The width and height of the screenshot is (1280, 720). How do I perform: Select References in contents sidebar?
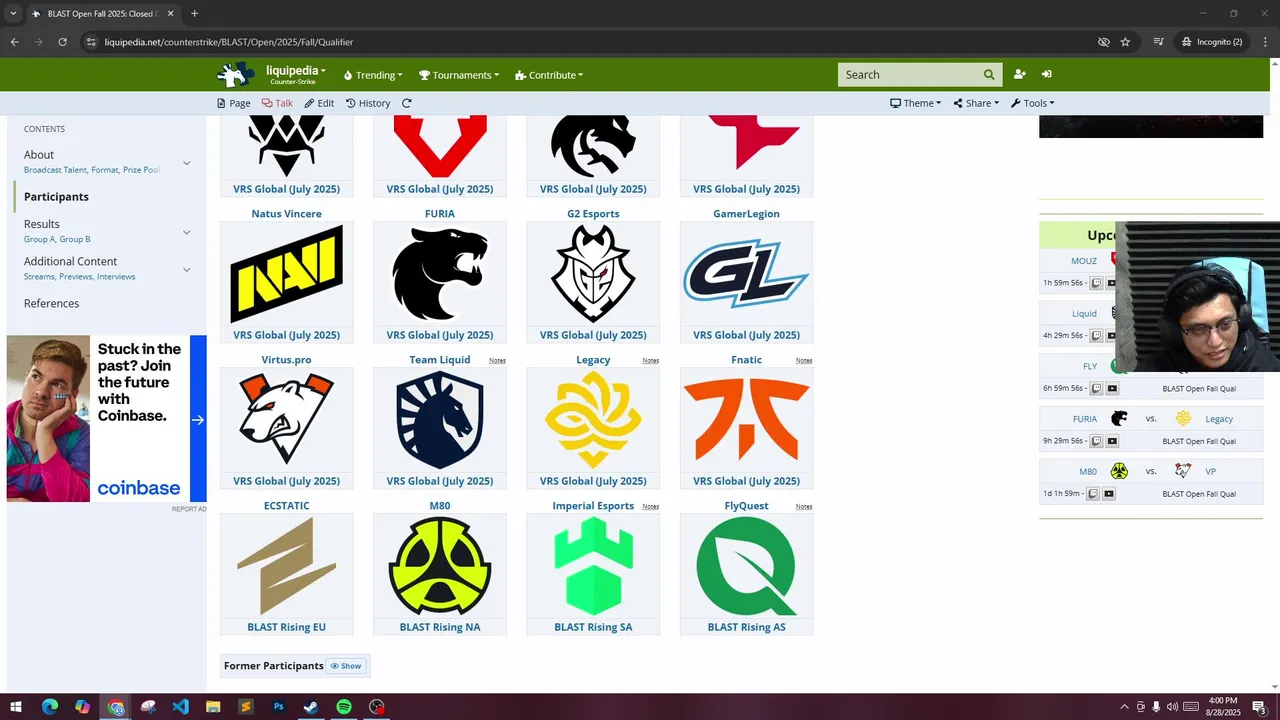coord(51,303)
